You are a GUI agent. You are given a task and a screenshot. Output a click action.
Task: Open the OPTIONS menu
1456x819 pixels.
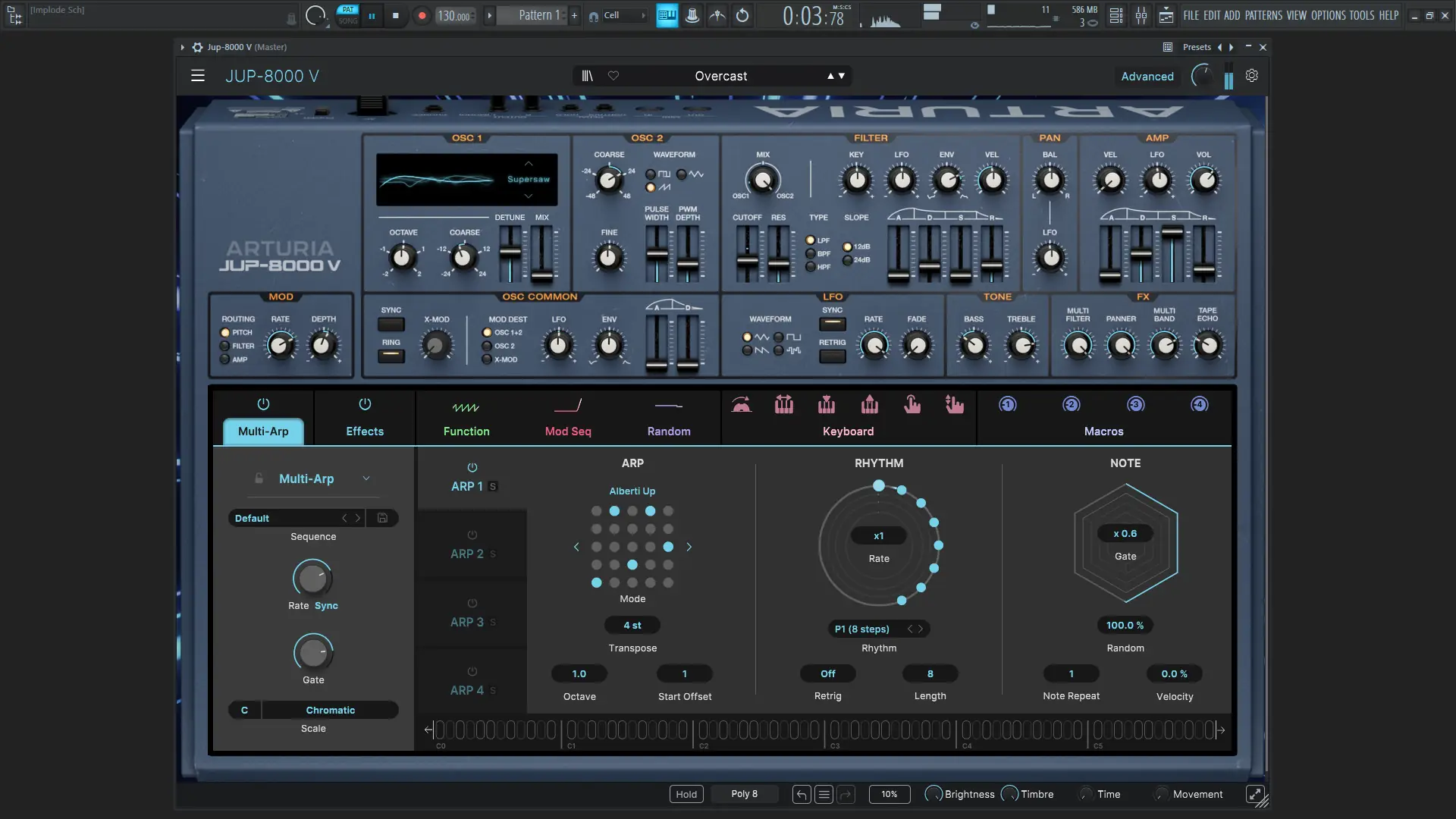point(1332,14)
